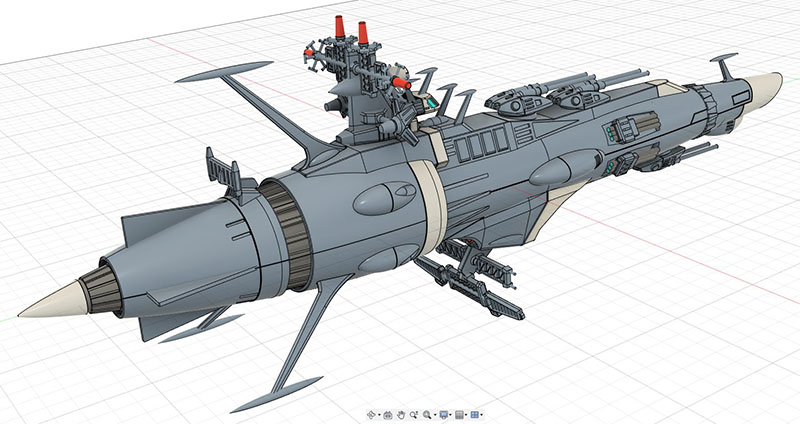The height and width of the screenshot is (424, 800).
Task: Open the Display Settings dropdown arrow
Action: coord(451,415)
